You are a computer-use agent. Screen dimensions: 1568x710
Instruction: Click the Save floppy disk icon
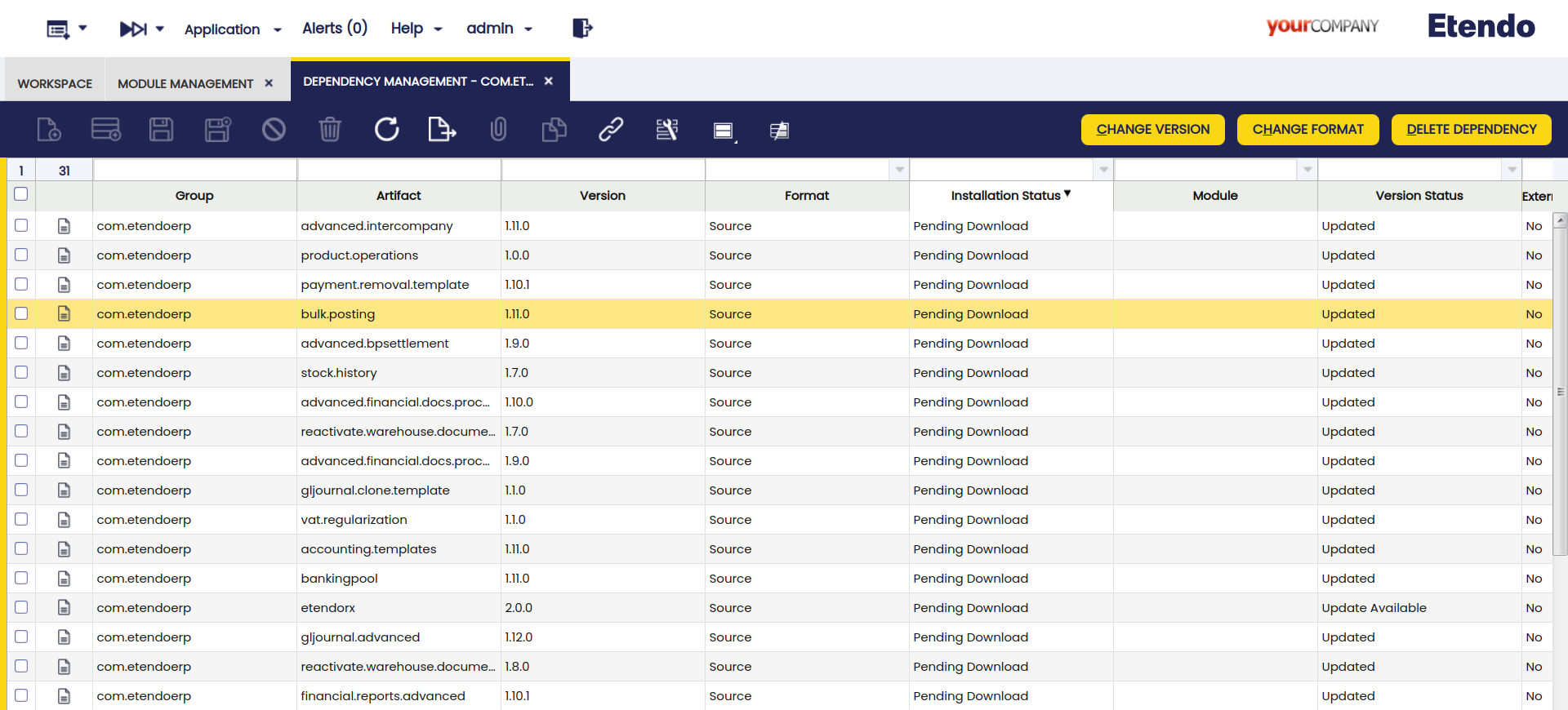(161, 129)
